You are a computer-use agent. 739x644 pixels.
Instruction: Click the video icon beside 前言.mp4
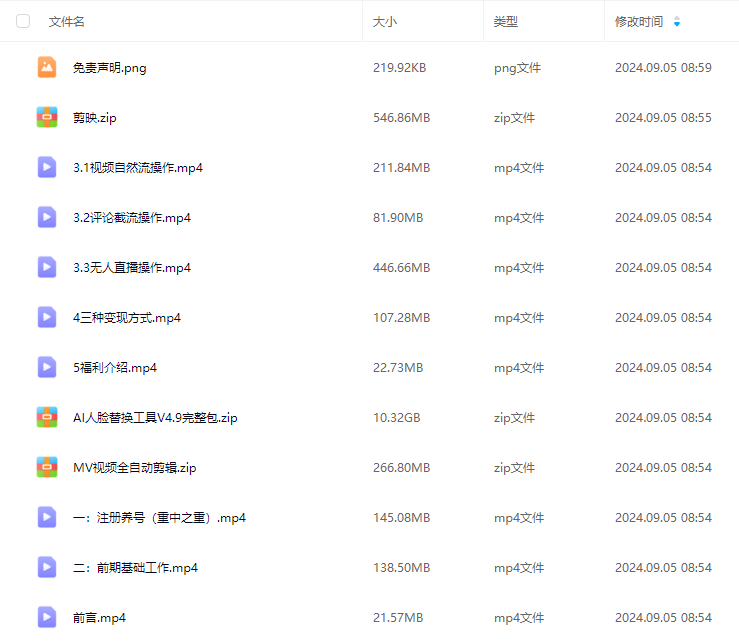tap(47, 617)
